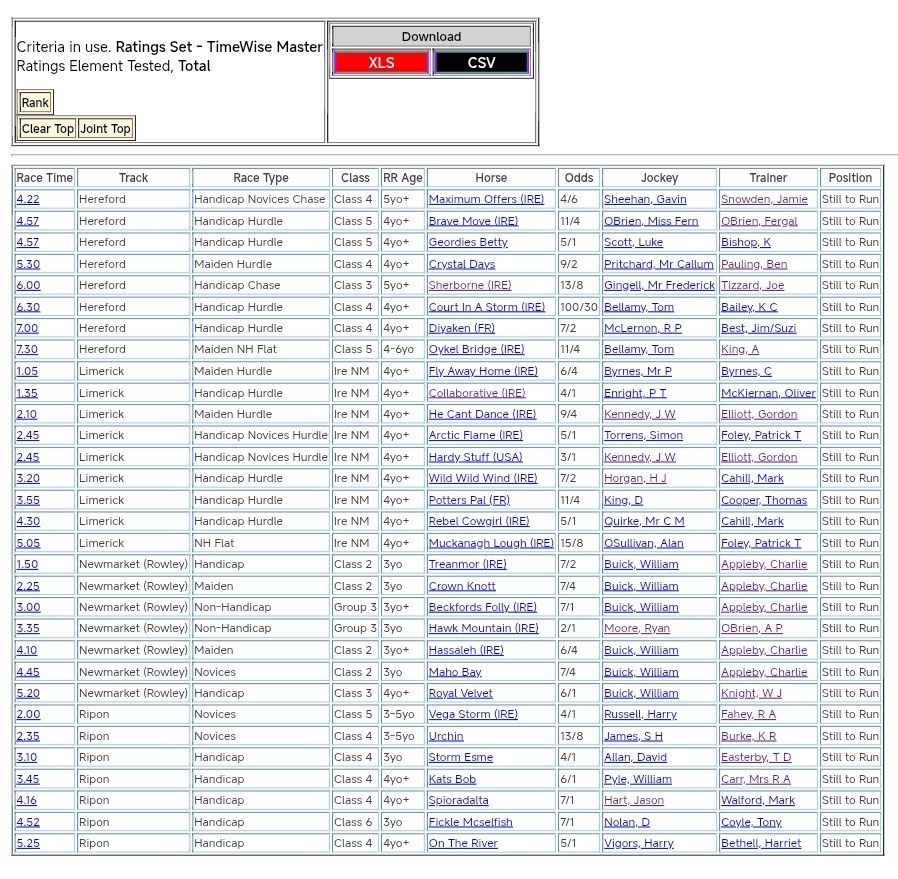Viewport: 898px width, 879px height.
Task: Open trainer Snowden, Jamie
Action: tap(764, 200)
